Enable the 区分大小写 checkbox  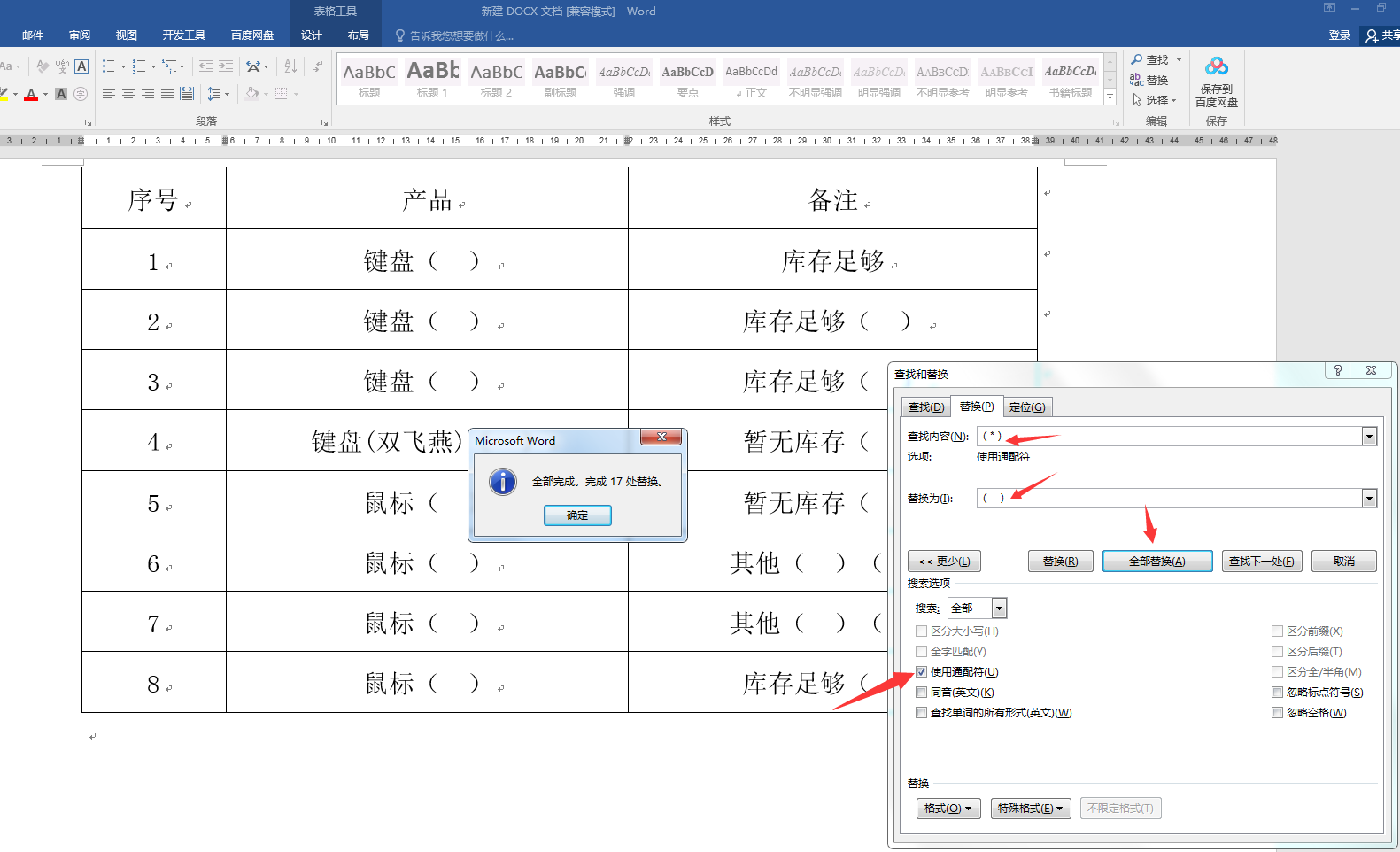[x=922, y=631]
